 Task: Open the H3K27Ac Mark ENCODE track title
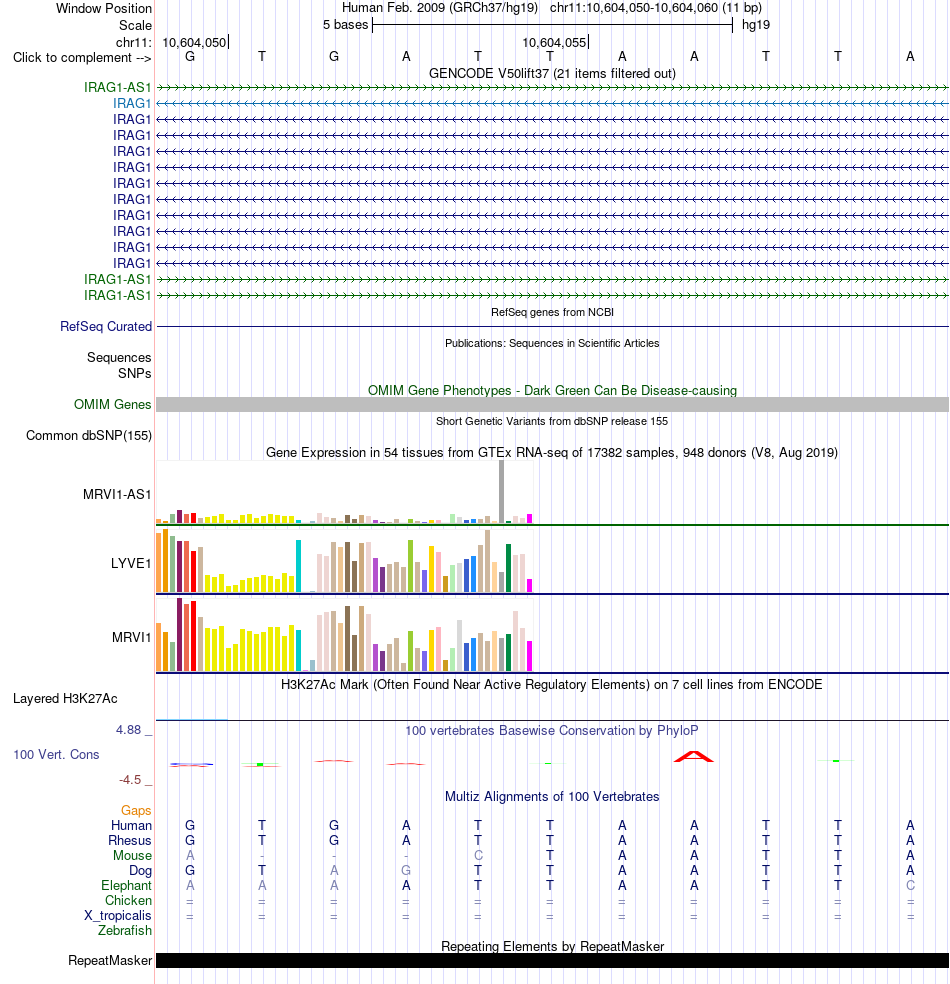pyautogui.click(x=552, y=685)
